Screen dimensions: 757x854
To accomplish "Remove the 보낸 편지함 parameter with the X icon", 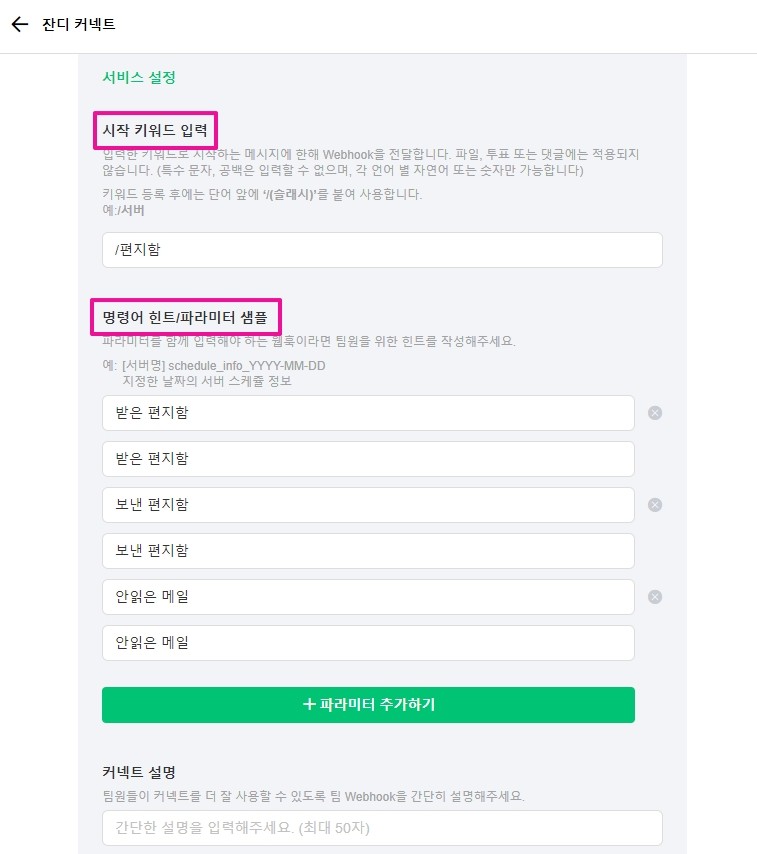I will 655,505.
